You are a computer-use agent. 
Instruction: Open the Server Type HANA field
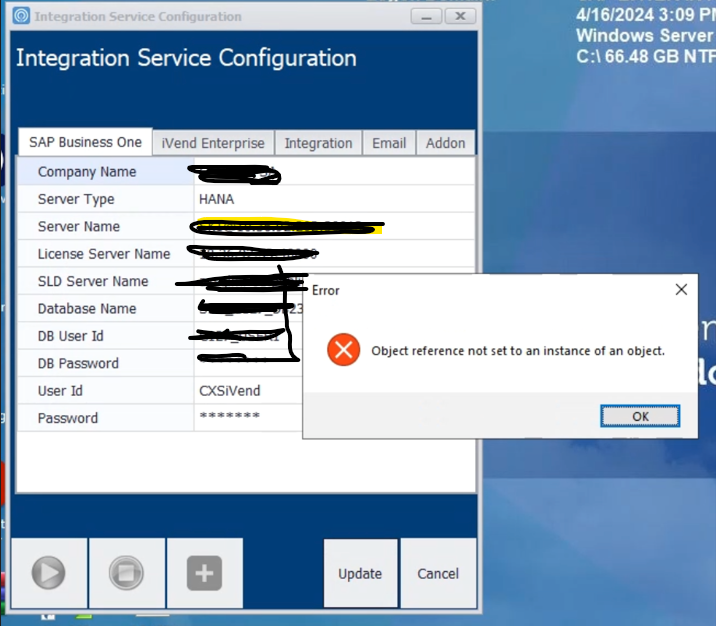tap(334, 199)
